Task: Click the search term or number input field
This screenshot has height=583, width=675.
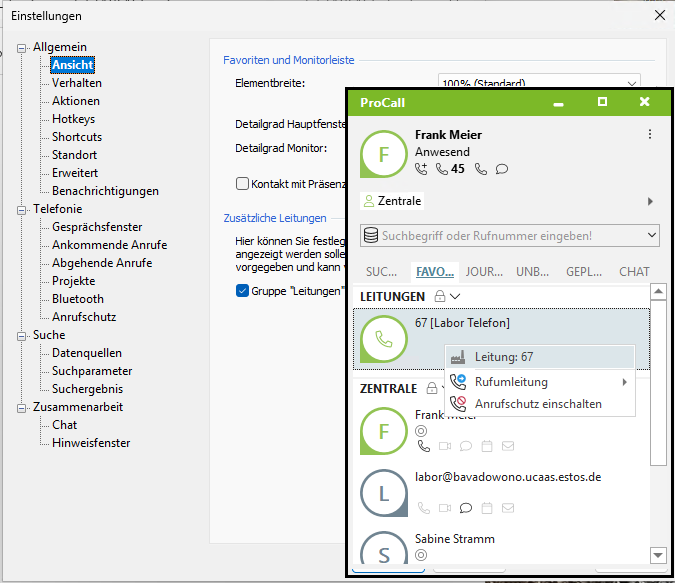Action: (x=500, y=235)
